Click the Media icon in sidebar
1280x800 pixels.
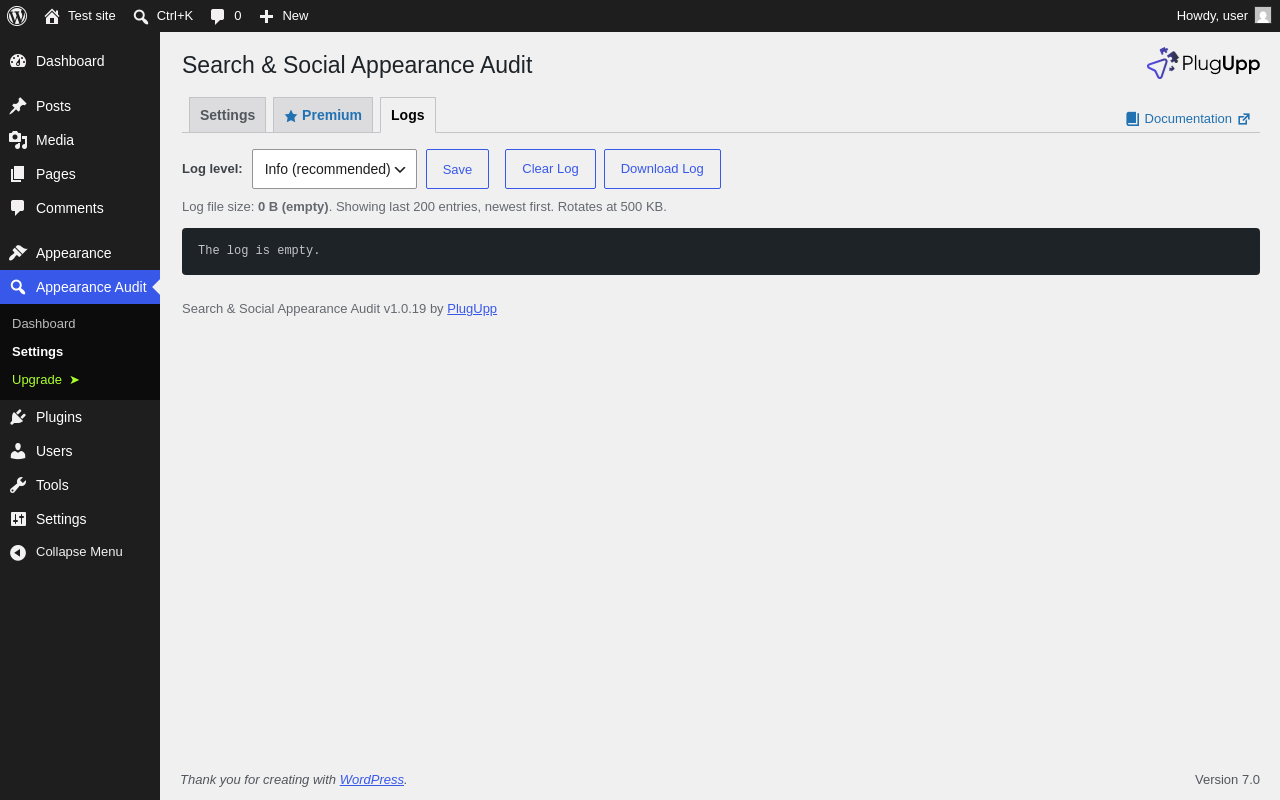click(18, 140)
